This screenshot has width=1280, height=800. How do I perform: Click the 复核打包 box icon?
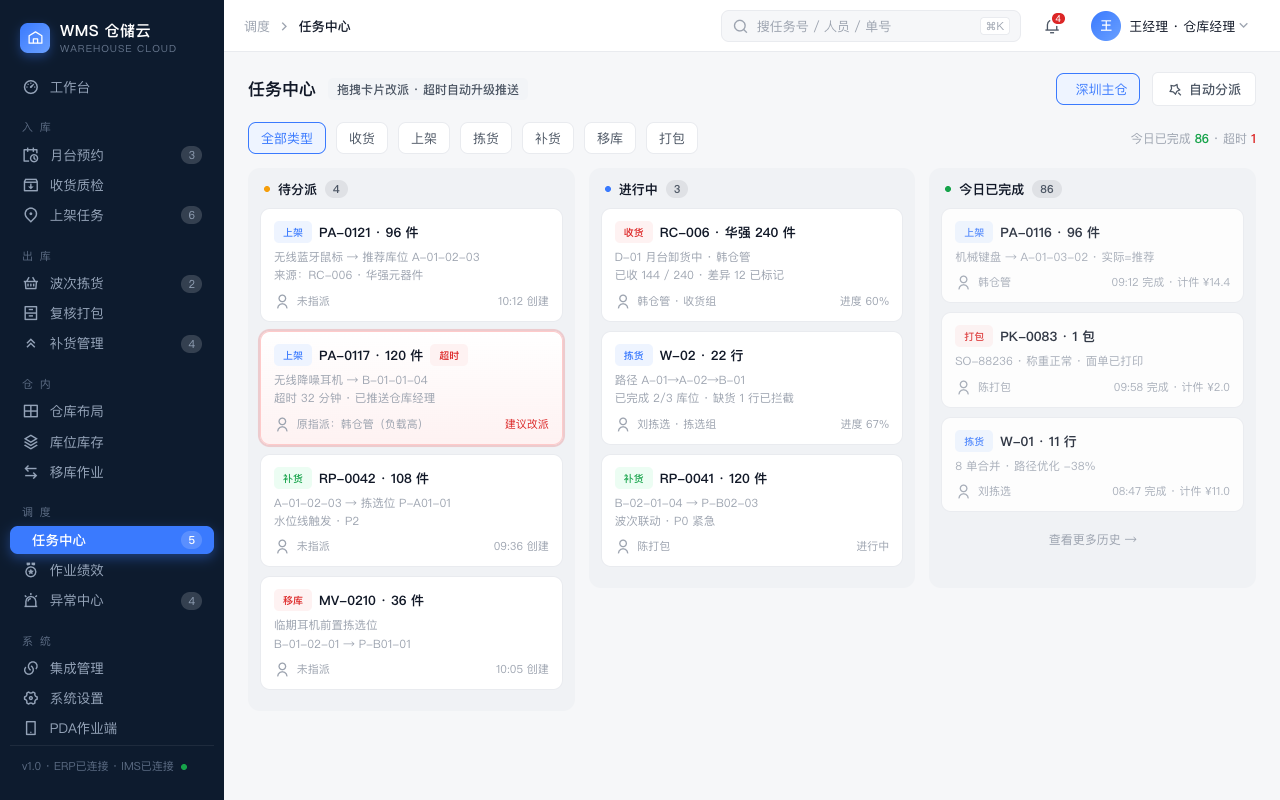click(31, 313)
